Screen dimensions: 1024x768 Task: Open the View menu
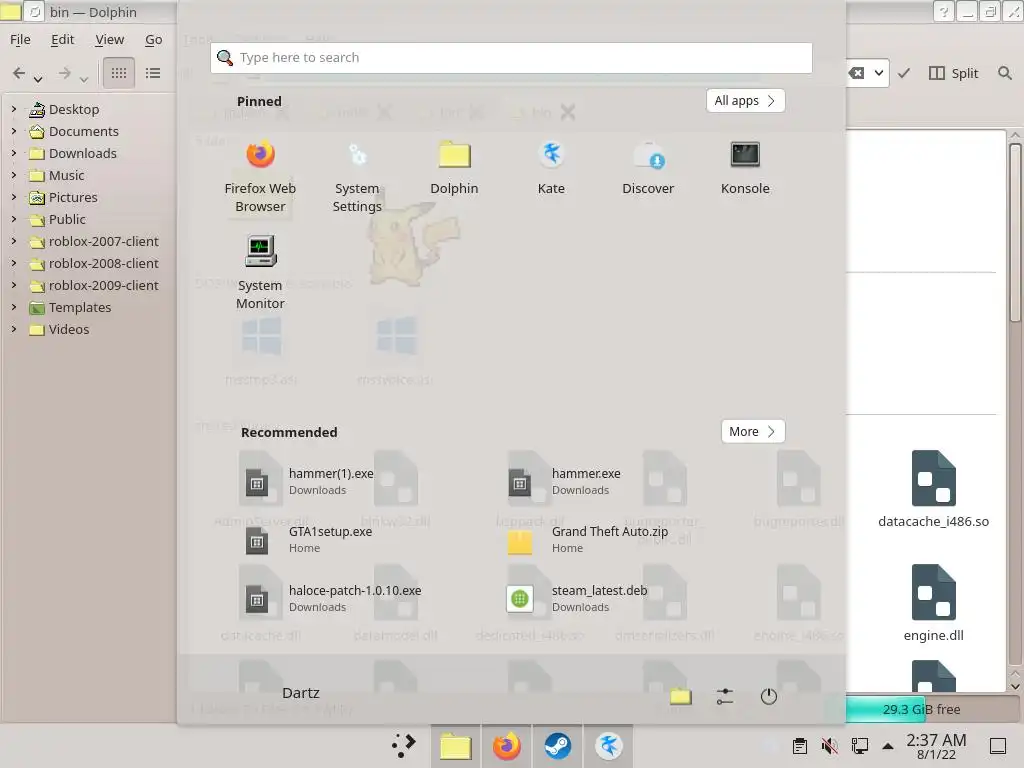click(x=110, y=40)
